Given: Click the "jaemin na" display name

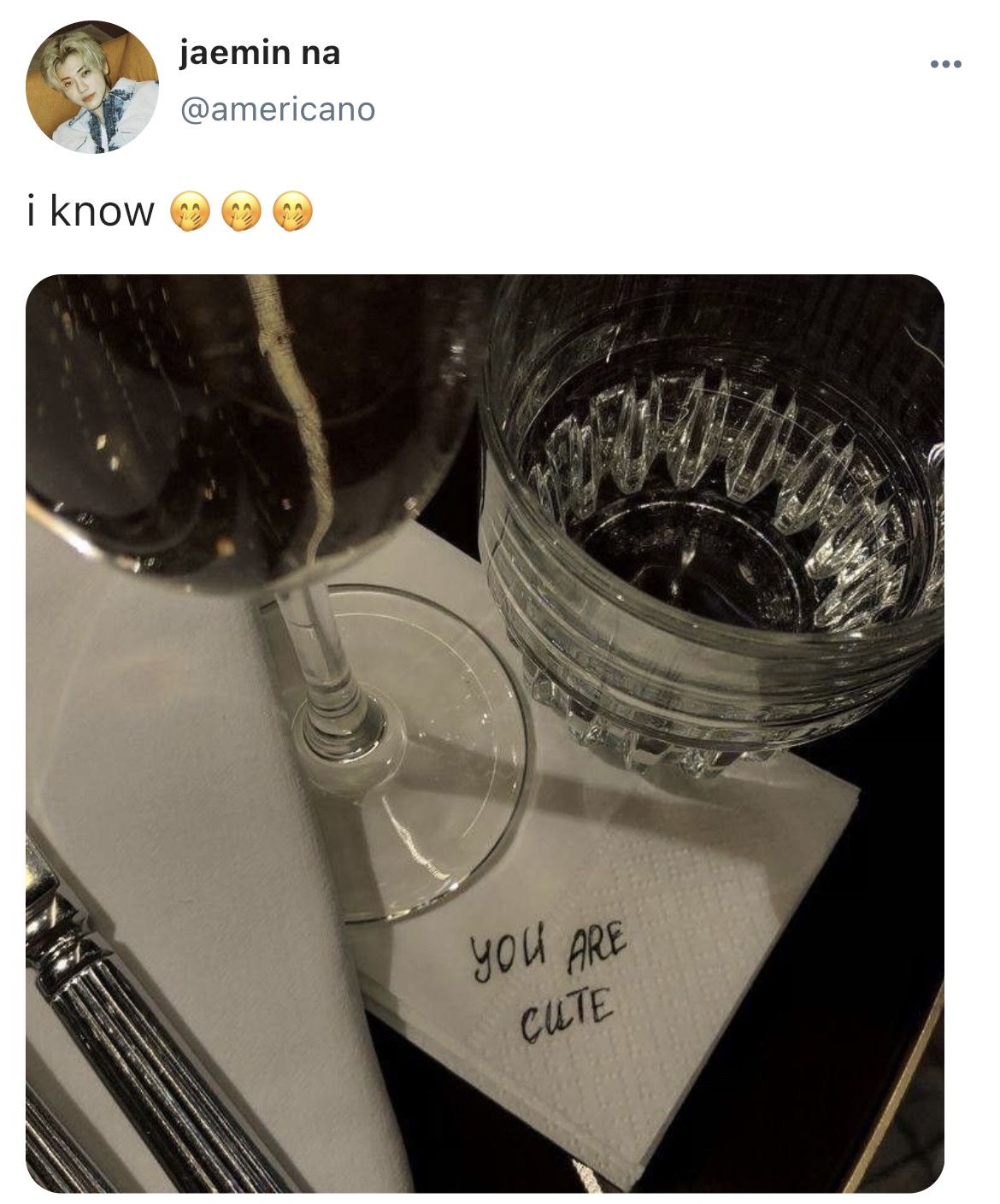Looking at the screenshot, I should tap(260, 54).
